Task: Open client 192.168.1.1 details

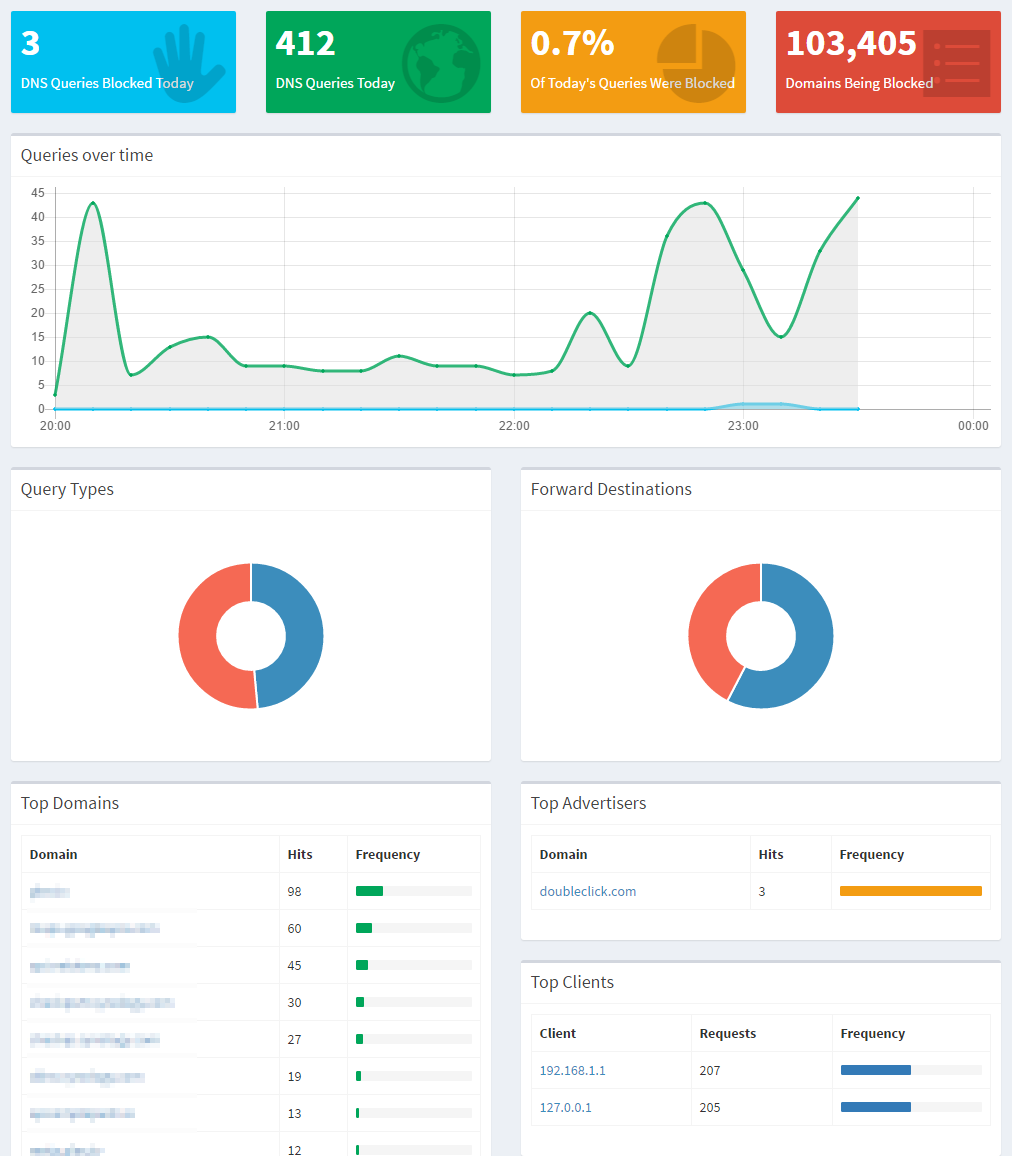Action: 572,1070
